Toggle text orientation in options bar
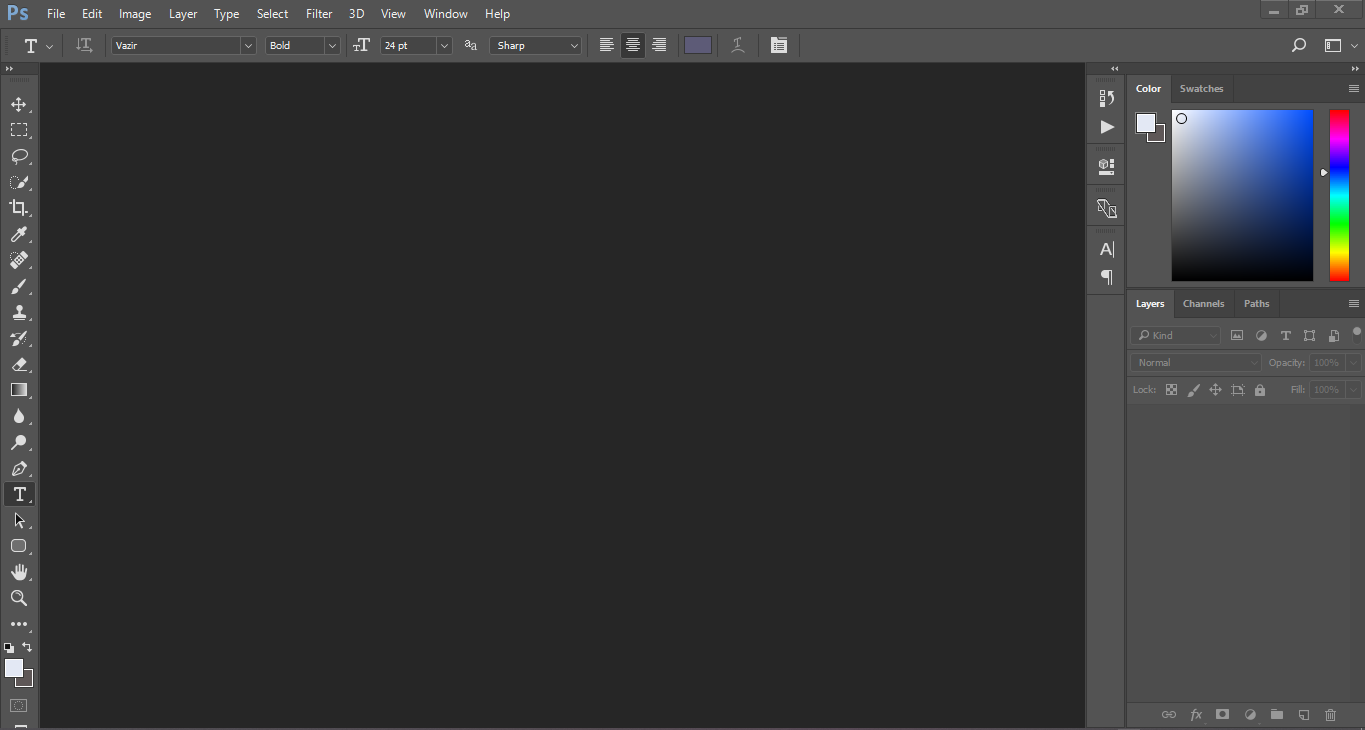Image resolution: width=1365 pixels, height=730 pixels. [x=84, y=45]
